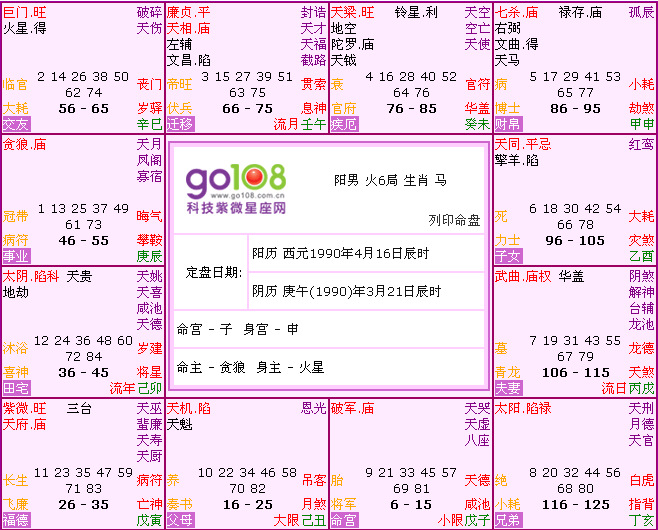Click the 迁移 palace label

coord(180,124)
